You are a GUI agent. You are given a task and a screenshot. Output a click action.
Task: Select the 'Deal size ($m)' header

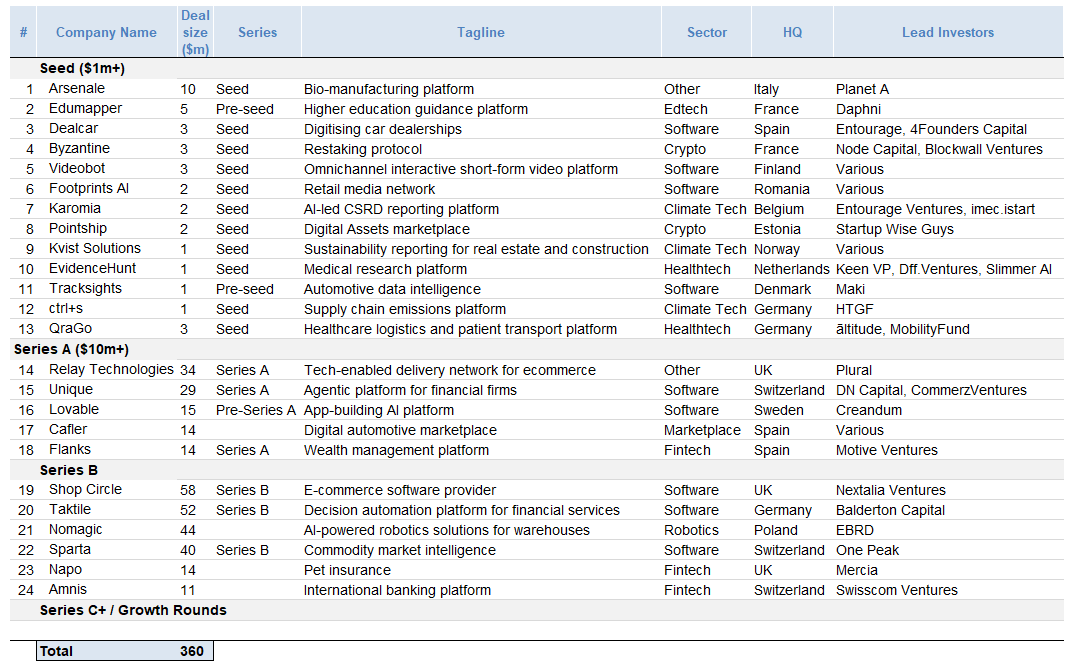pos(195,32)
